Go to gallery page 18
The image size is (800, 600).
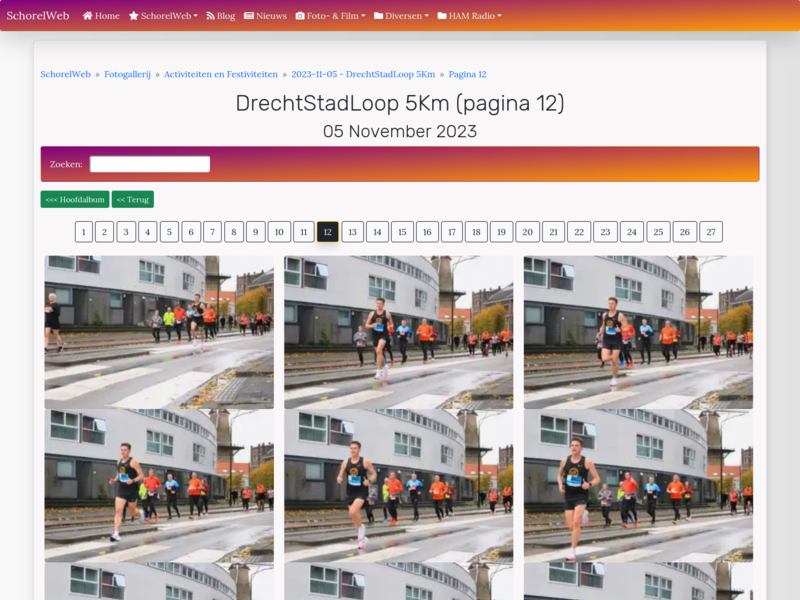tap(476, 232)
